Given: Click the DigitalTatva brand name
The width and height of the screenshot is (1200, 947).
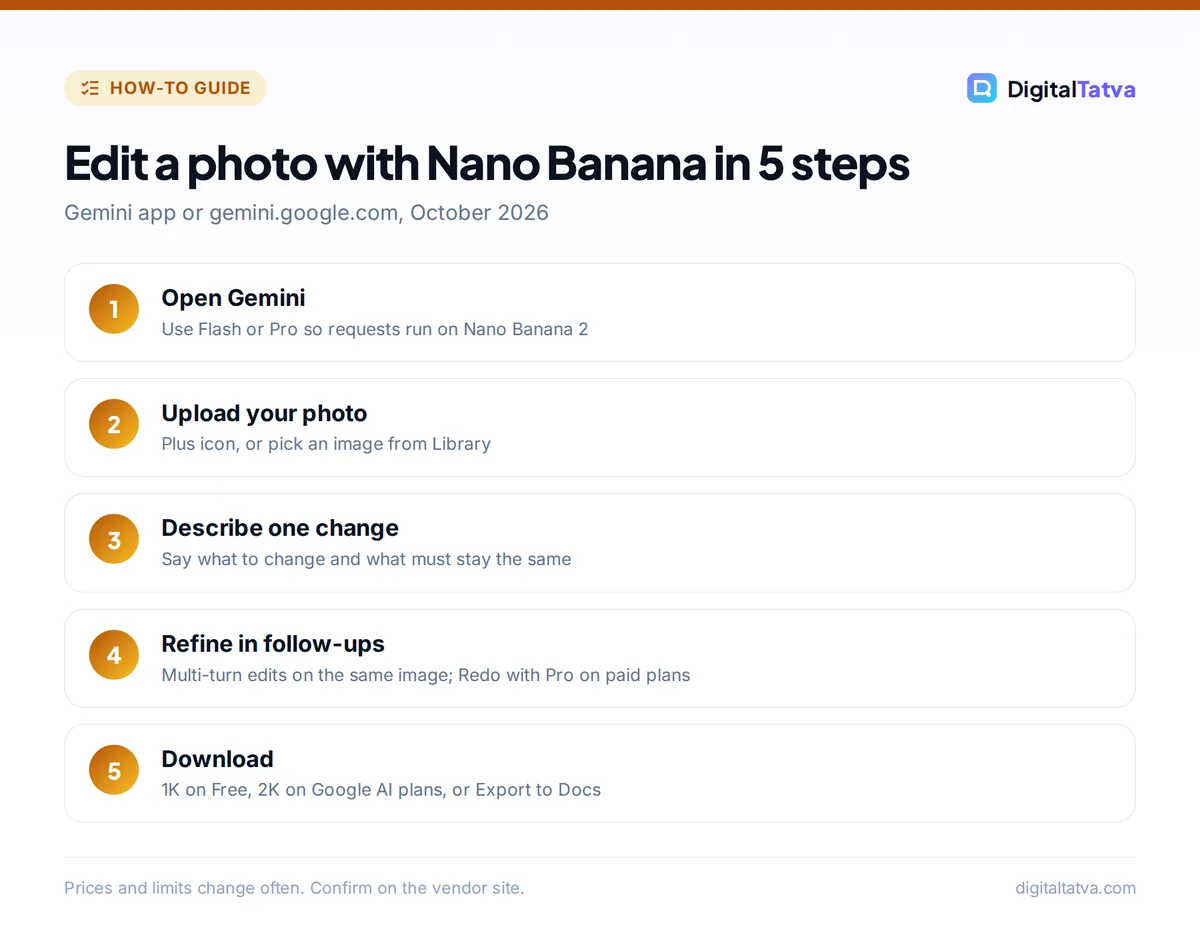Looking at the screenshot, I should tap(1071, 89).
